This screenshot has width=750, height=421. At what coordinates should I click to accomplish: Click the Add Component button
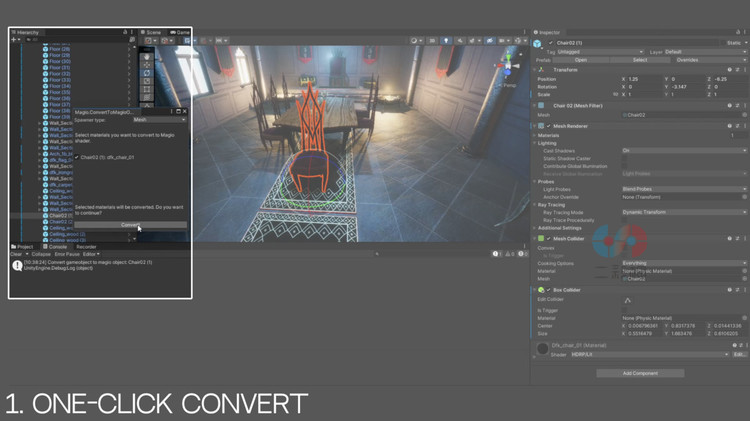click(x=640, y=373)
